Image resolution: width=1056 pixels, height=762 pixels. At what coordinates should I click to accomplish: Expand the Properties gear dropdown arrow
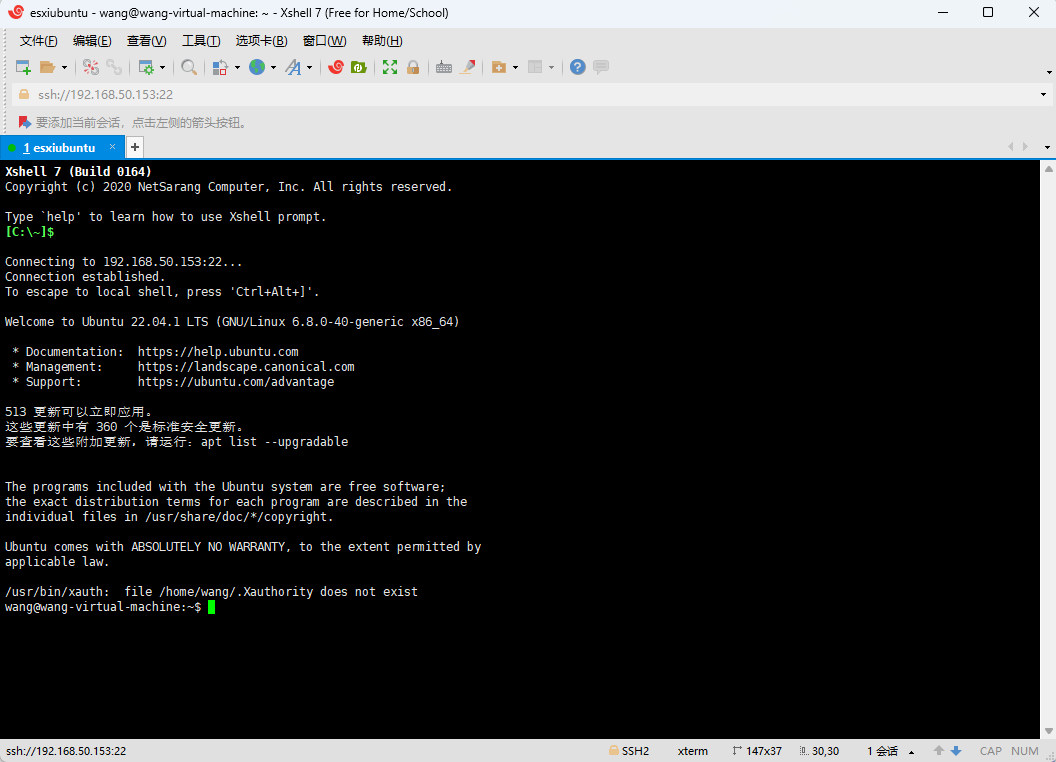click(162, 67)
